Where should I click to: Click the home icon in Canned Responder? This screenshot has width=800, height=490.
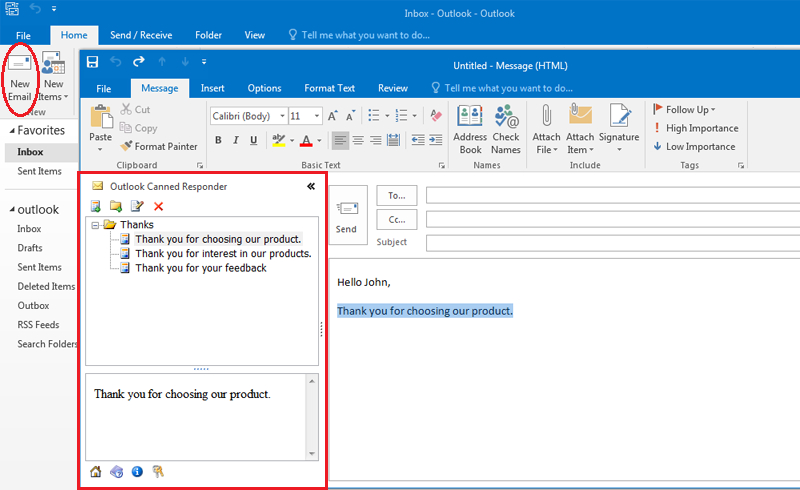pos(95,472)
